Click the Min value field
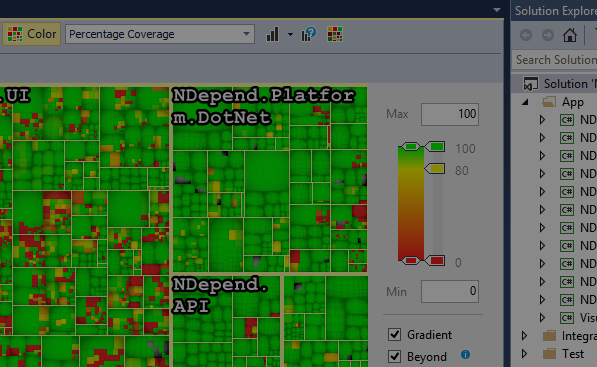Viewport: 597px width, 367px height. pyautogui.click(x=450, y=291)
